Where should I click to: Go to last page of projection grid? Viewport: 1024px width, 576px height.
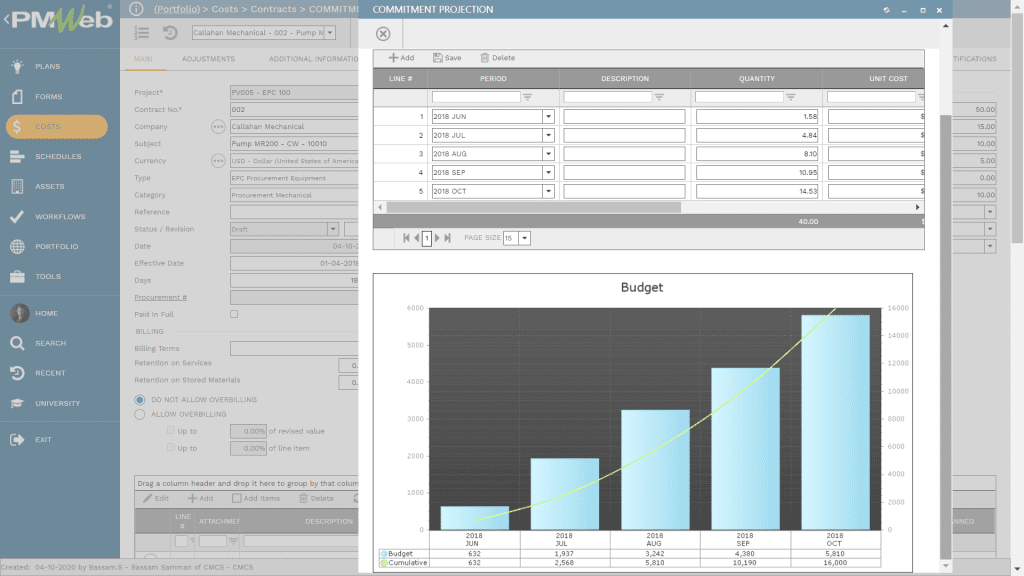[447, 238]
